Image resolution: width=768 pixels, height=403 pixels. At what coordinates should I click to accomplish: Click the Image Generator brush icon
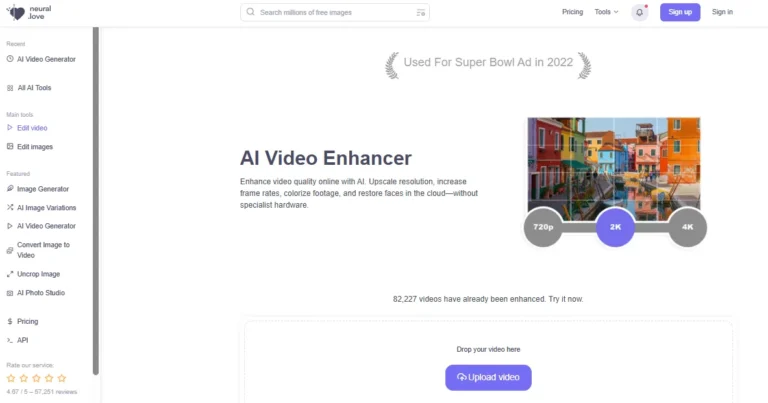click(x=10, y=189)
